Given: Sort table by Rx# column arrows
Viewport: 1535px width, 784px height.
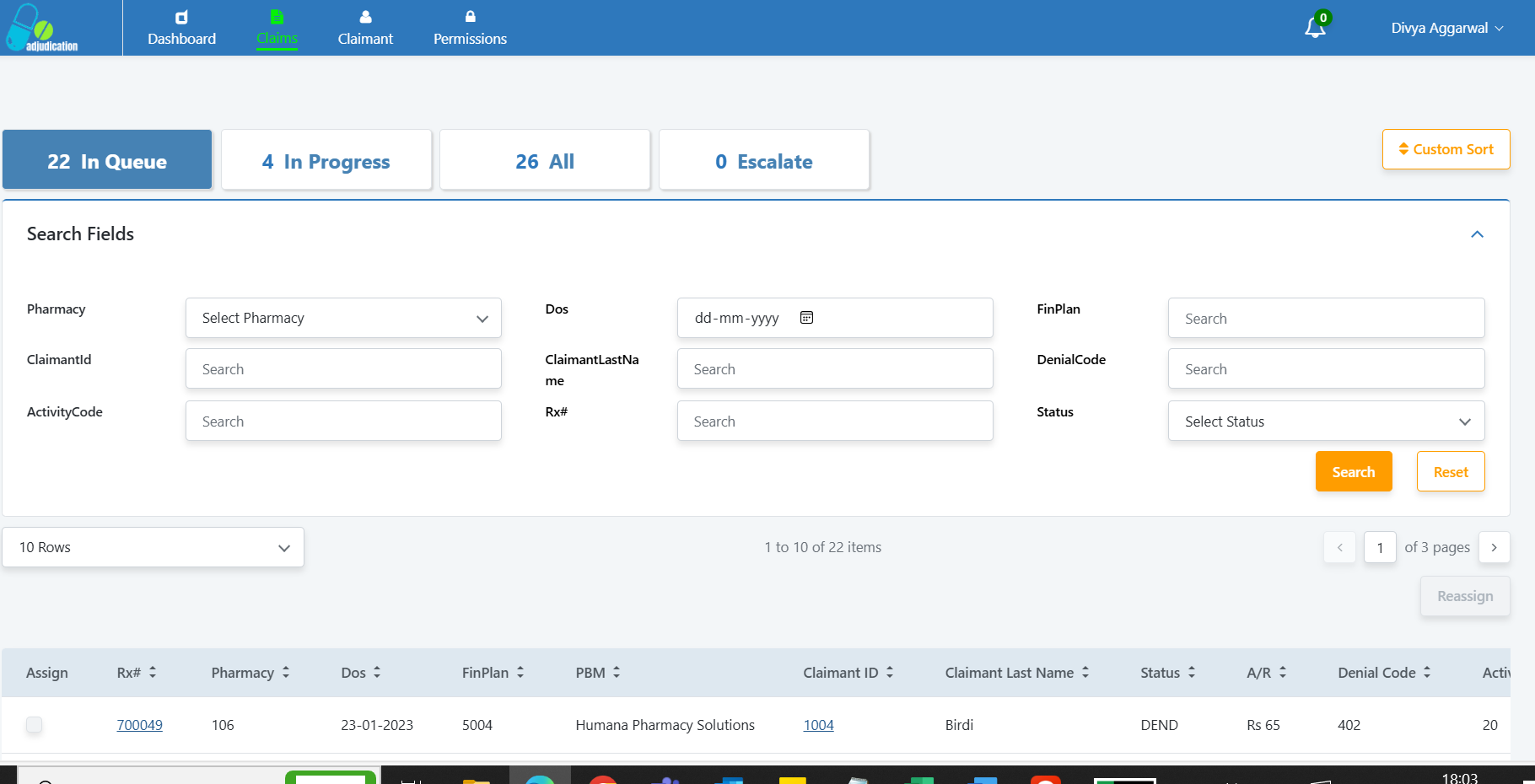Looking at the screenshot, I should point(153,673).
